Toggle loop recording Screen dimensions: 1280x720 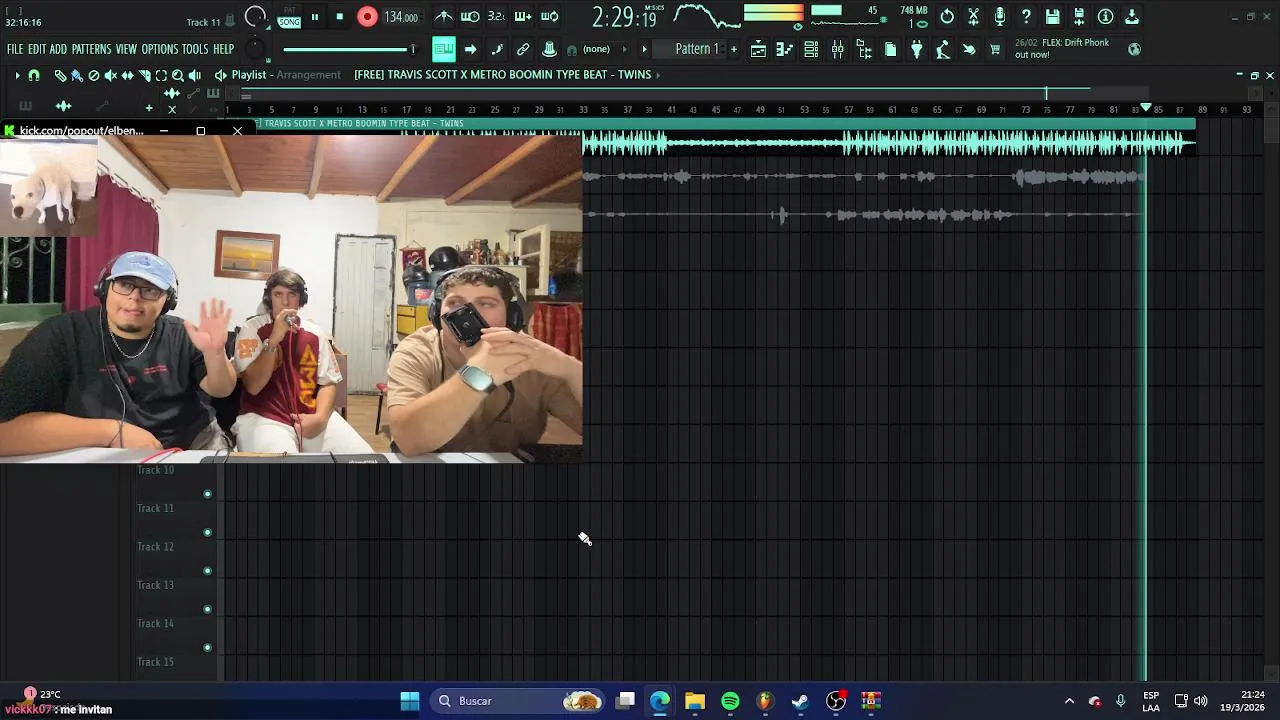[x=549, y=16]
